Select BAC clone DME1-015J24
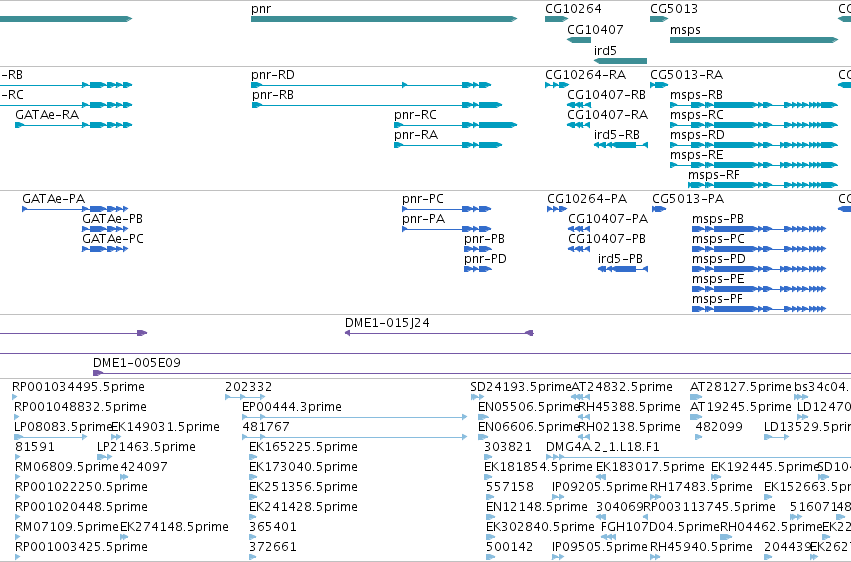Viewport: 851px width, 562px height. [x=439, y=333]
